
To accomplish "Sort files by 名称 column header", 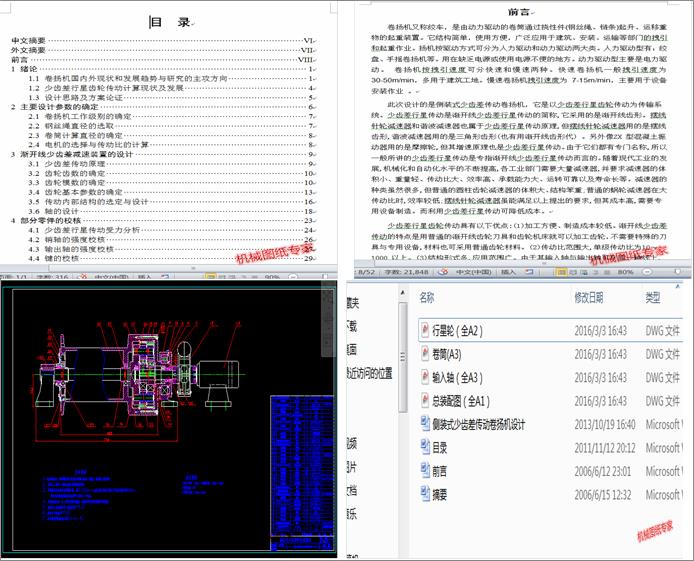I will click(x=427, y=297).
